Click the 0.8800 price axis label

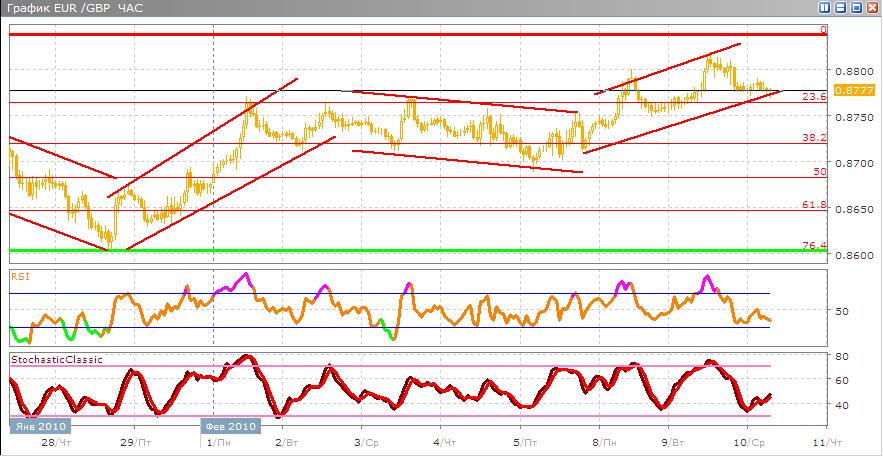point(851,72)
